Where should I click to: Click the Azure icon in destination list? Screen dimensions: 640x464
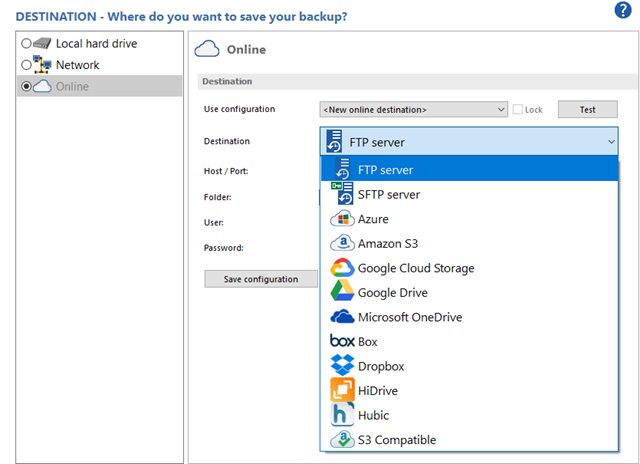point(342,219)
